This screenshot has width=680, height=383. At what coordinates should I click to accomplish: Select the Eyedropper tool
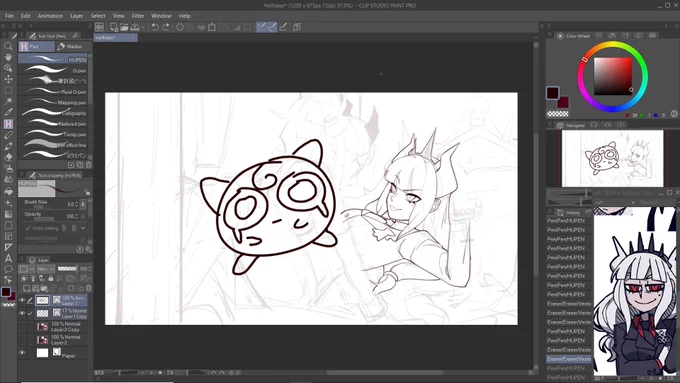(x=8, y=112)
